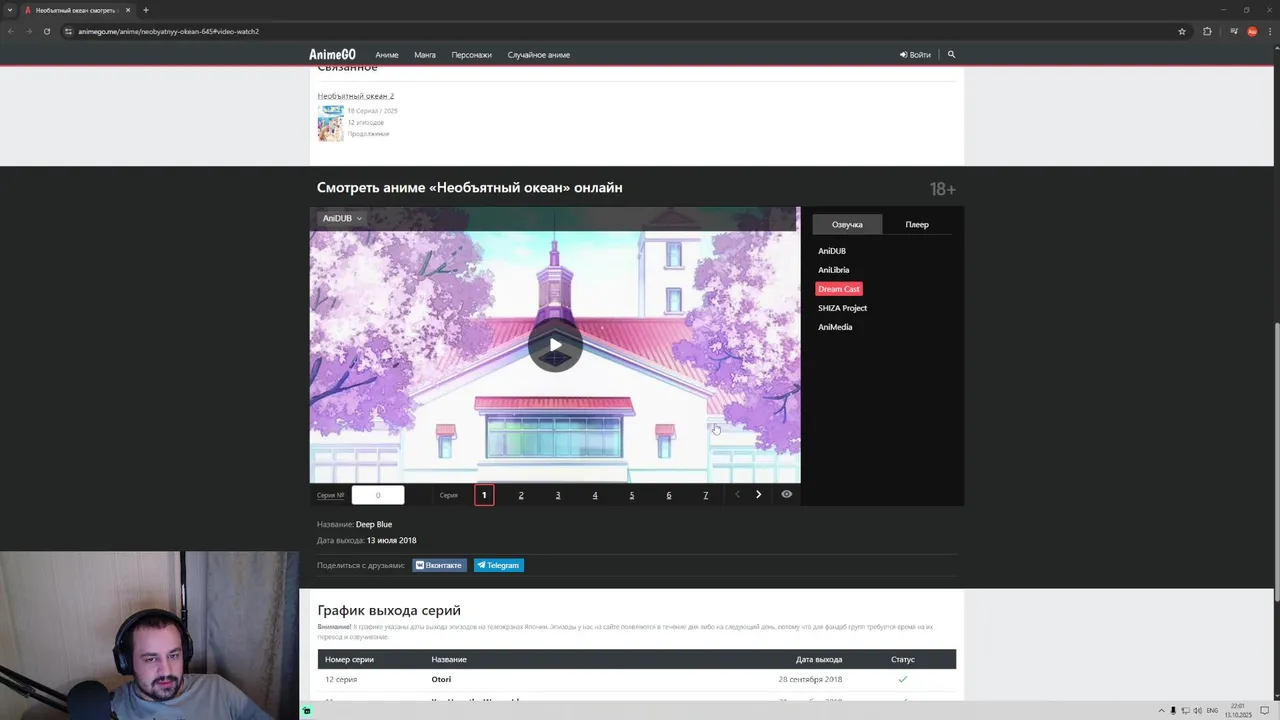Bookmark this page with the star icon
Viewport: 1280px width, 720px height.
pos(1182,31)
